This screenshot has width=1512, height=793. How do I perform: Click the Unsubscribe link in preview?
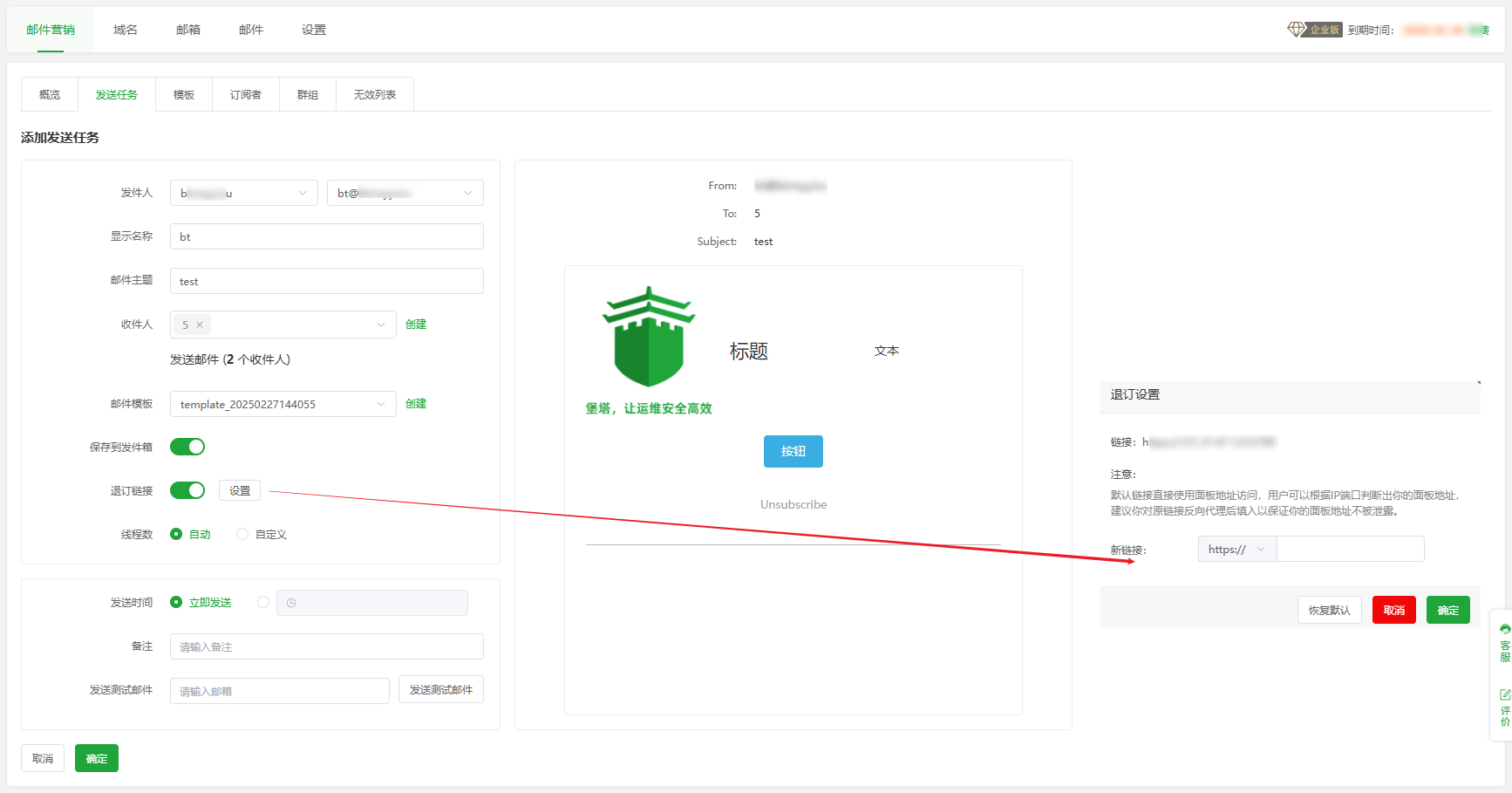tap(793, 504)
